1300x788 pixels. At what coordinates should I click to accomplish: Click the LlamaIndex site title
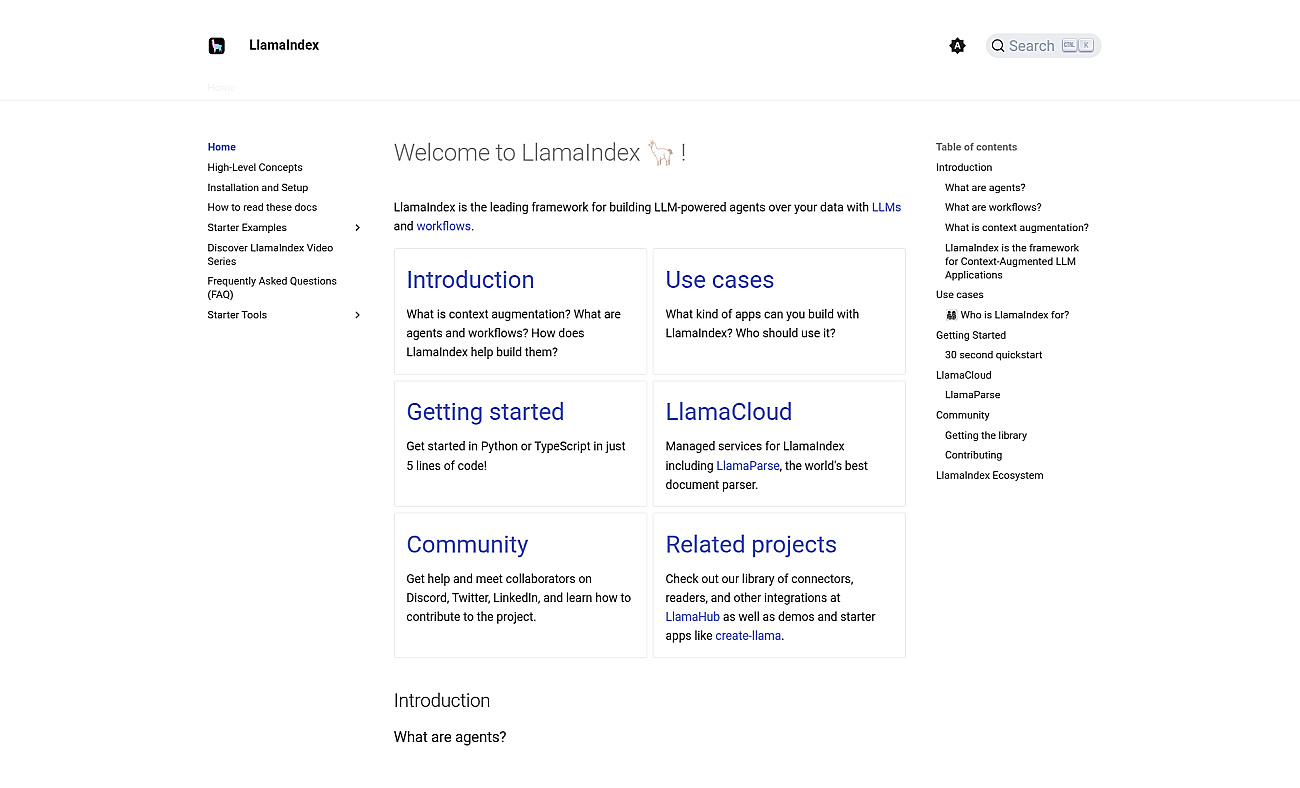pos(284,45)
